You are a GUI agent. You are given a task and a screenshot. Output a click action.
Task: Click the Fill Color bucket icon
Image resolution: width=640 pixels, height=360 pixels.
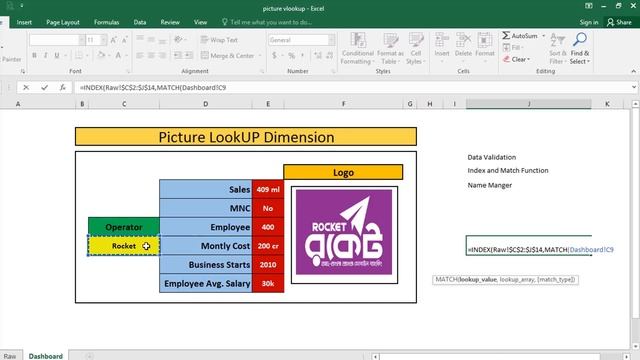click(x=101, y=55)
